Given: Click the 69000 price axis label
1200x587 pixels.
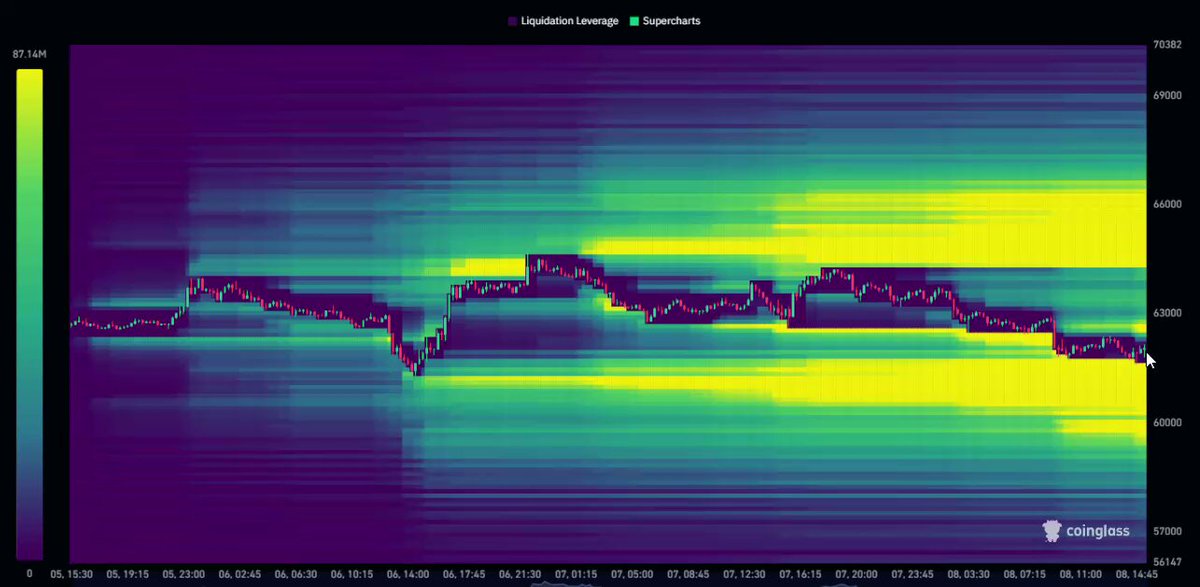Looking at the screenshot, I should pos(1168,96).
